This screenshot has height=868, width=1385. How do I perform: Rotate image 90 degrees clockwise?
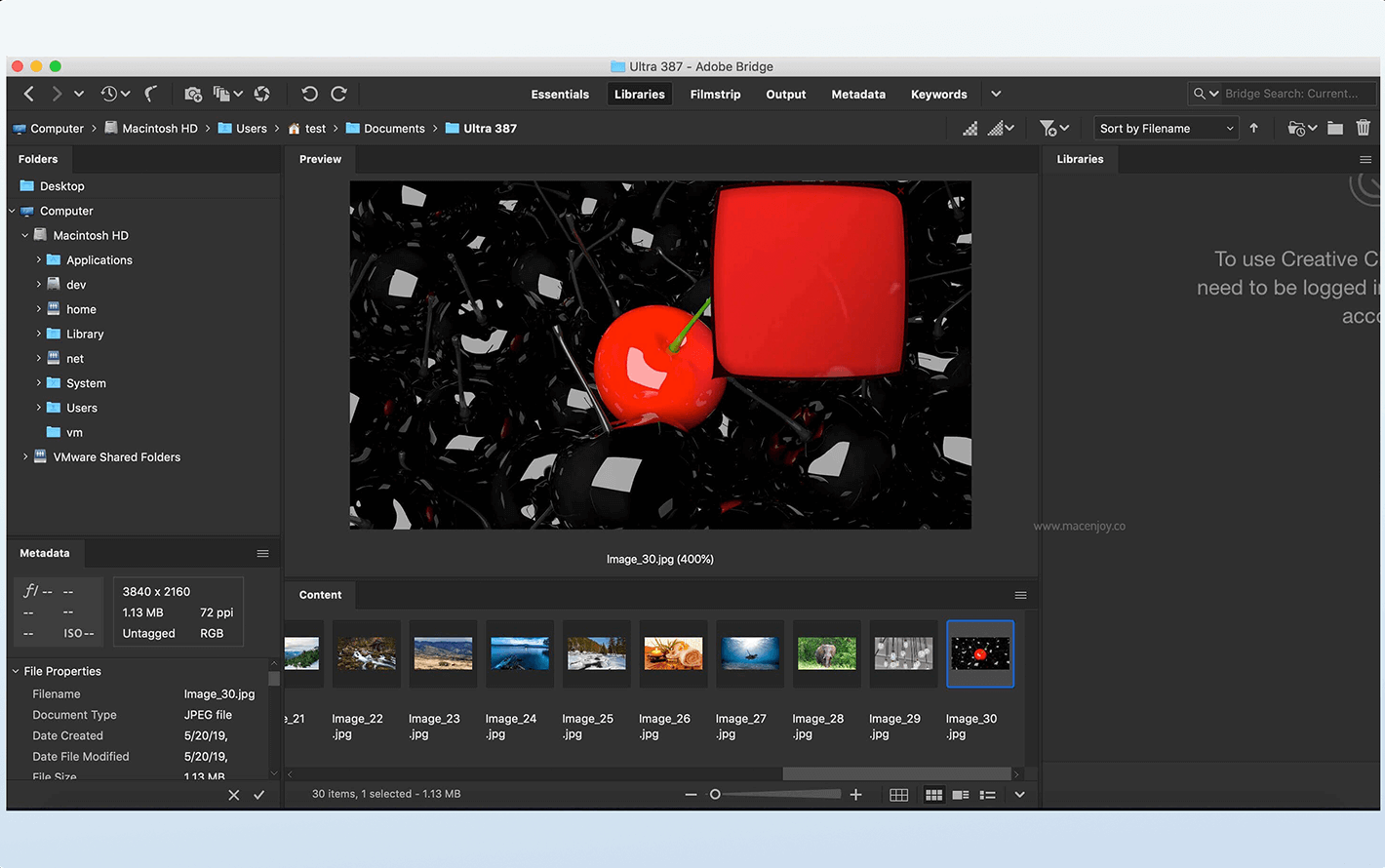(x=339, y=94)
